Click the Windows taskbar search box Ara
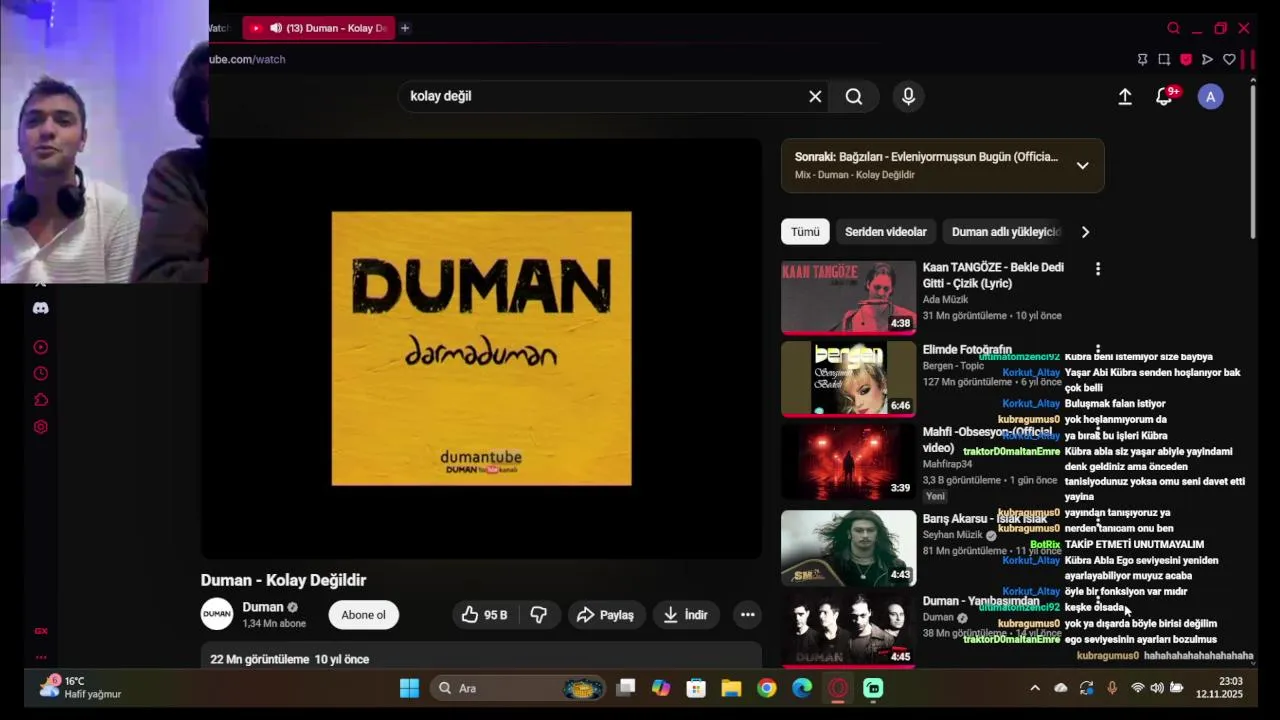Screen dimensions: 1280x720 click(x=520, y=688)
